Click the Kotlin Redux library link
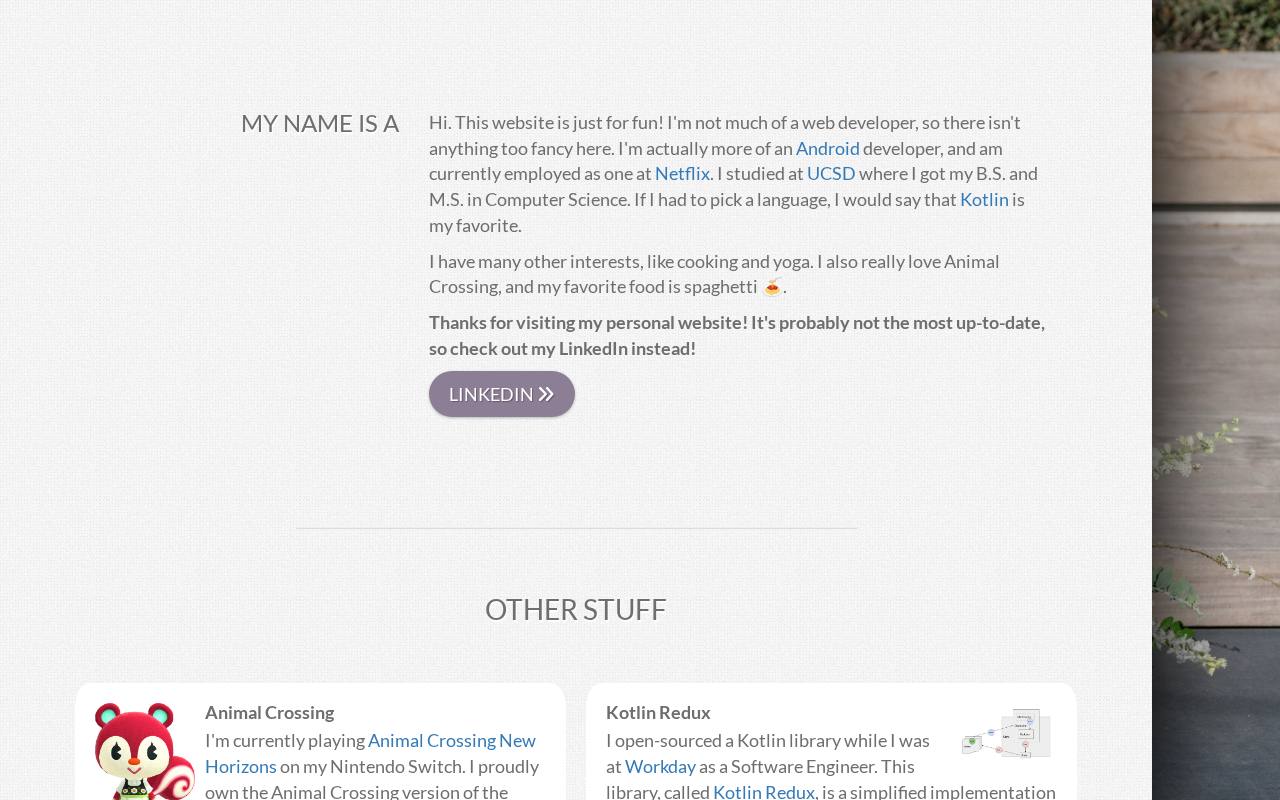 click(763, 792)
